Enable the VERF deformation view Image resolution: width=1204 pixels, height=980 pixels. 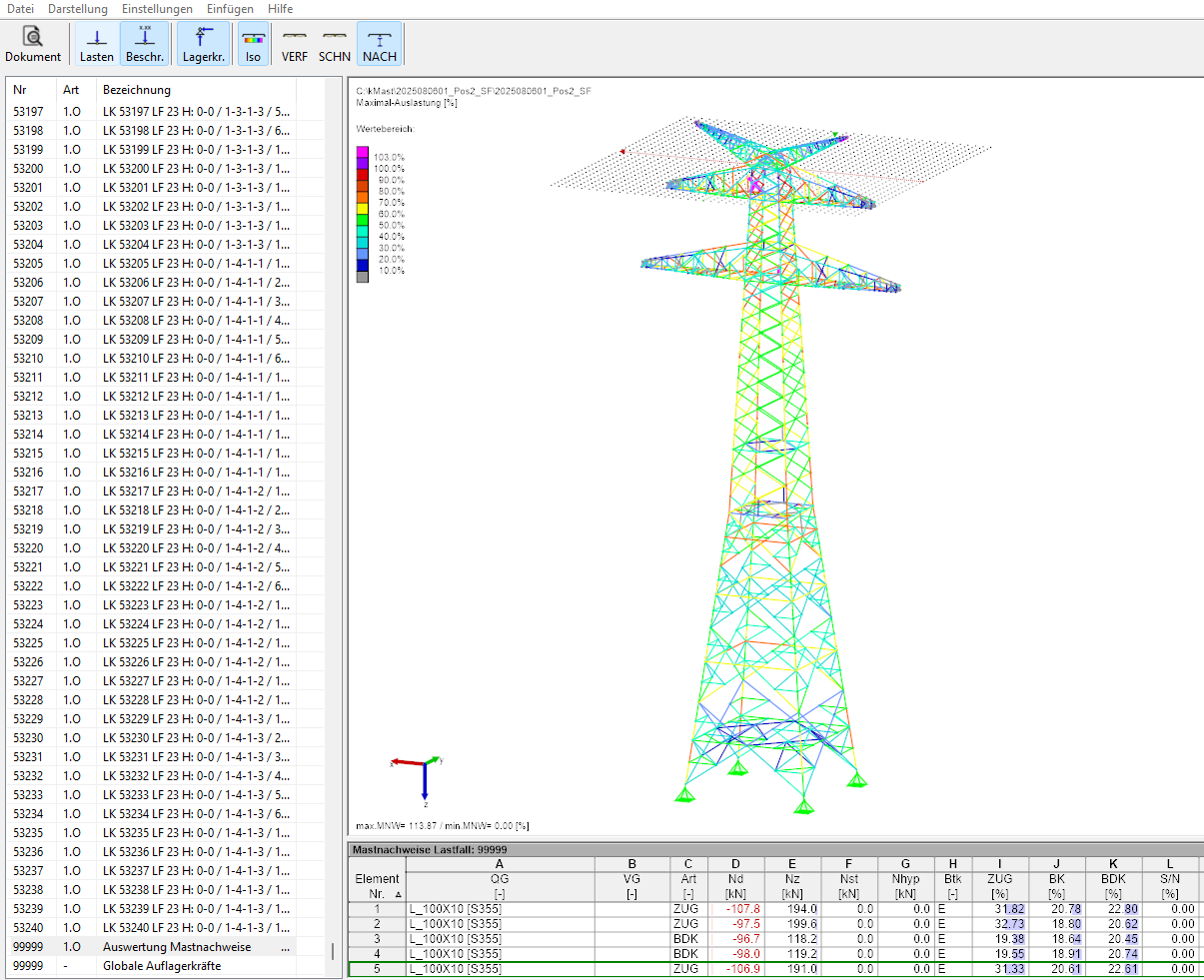pos(295,45)
